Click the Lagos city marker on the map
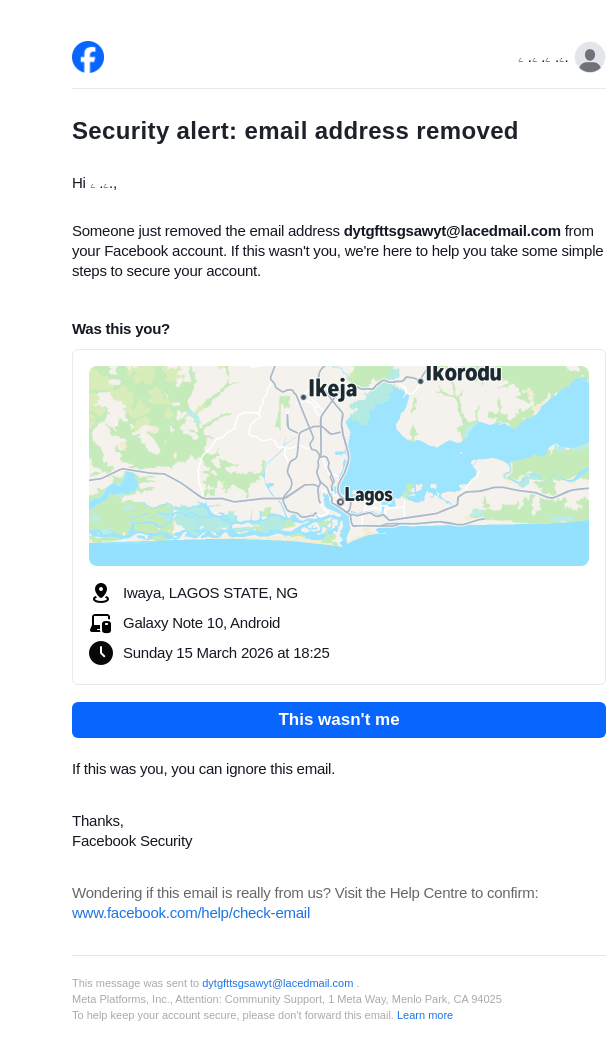 [x=340, y=502]
